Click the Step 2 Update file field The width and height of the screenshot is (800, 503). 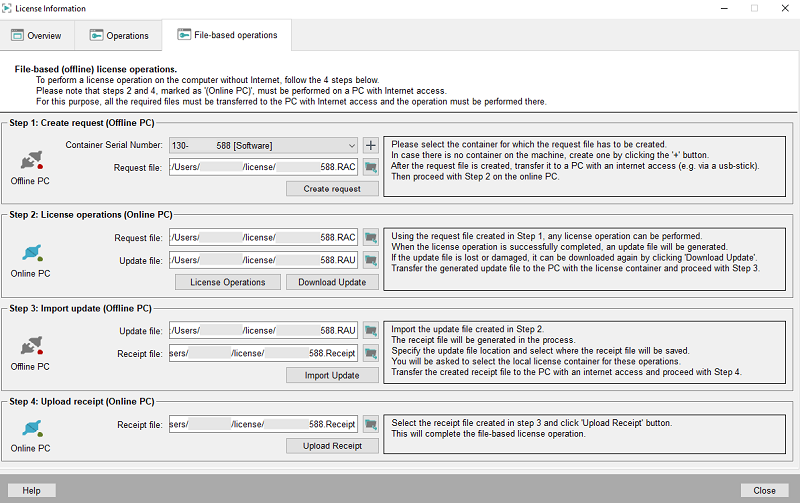[263, 260]
